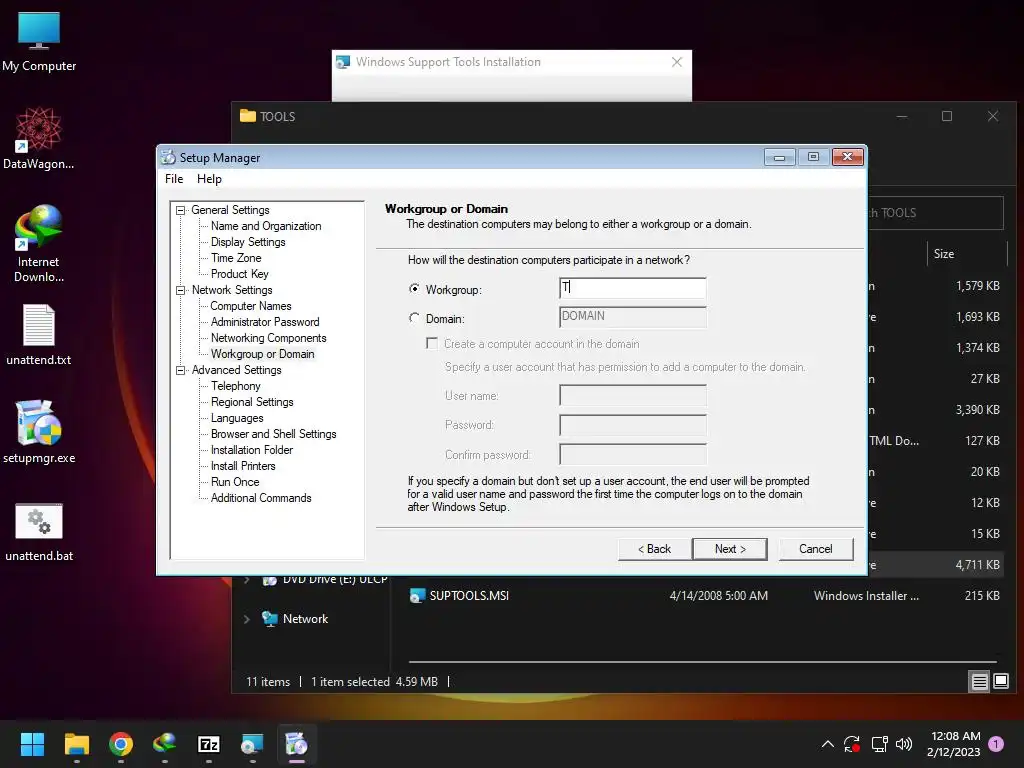1024x768 pixels.
Task: Sort TOOLS files by Size column
Action: [x=967, y=253]
